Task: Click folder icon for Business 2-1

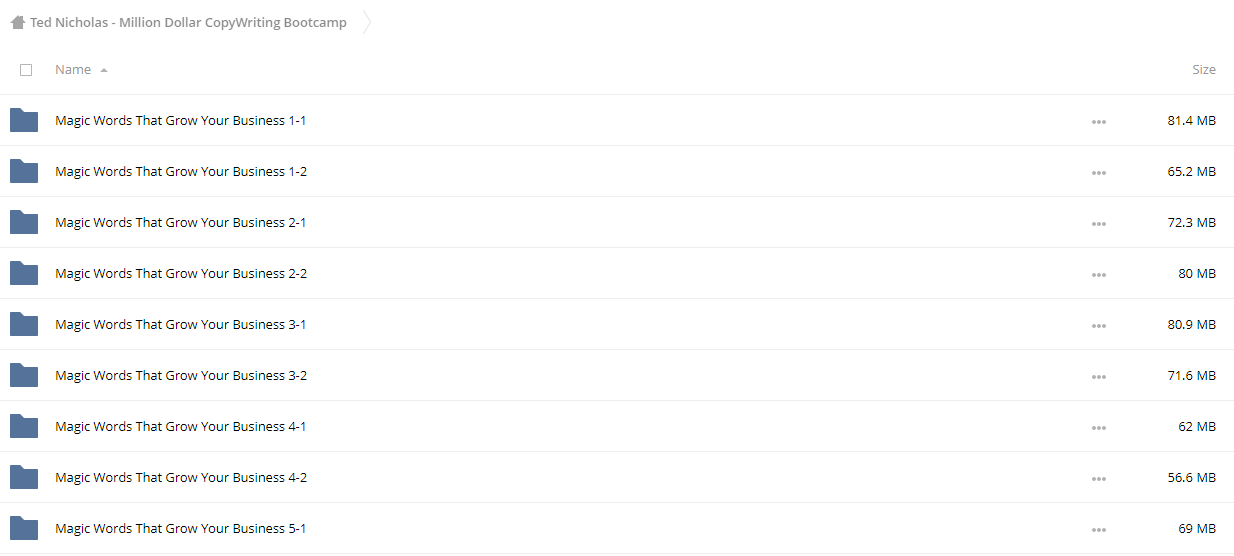Action: click(24, 222)
